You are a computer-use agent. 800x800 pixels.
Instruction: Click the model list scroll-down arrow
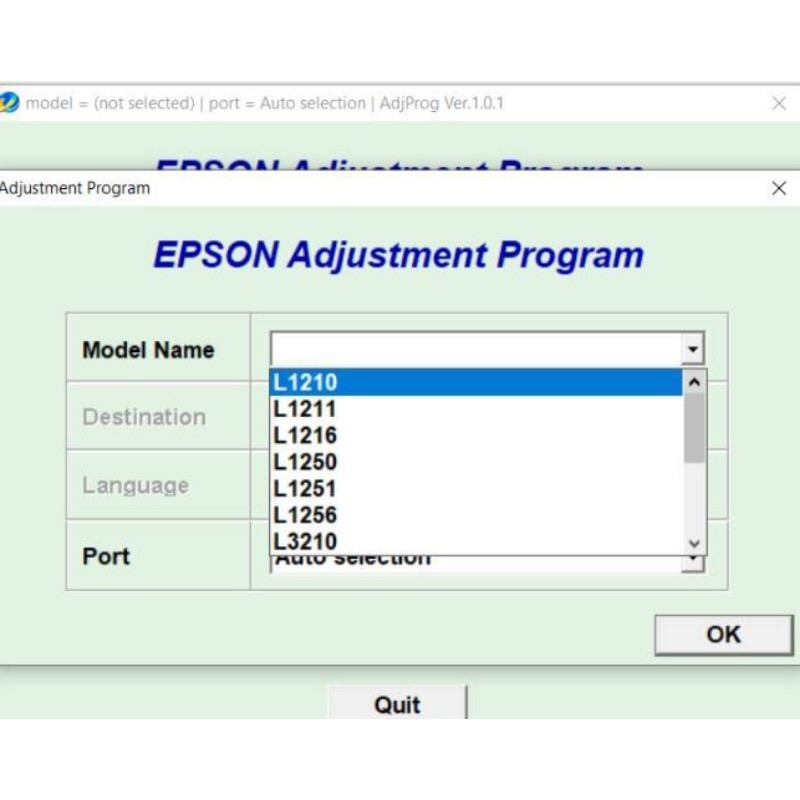tap(694, 543)
